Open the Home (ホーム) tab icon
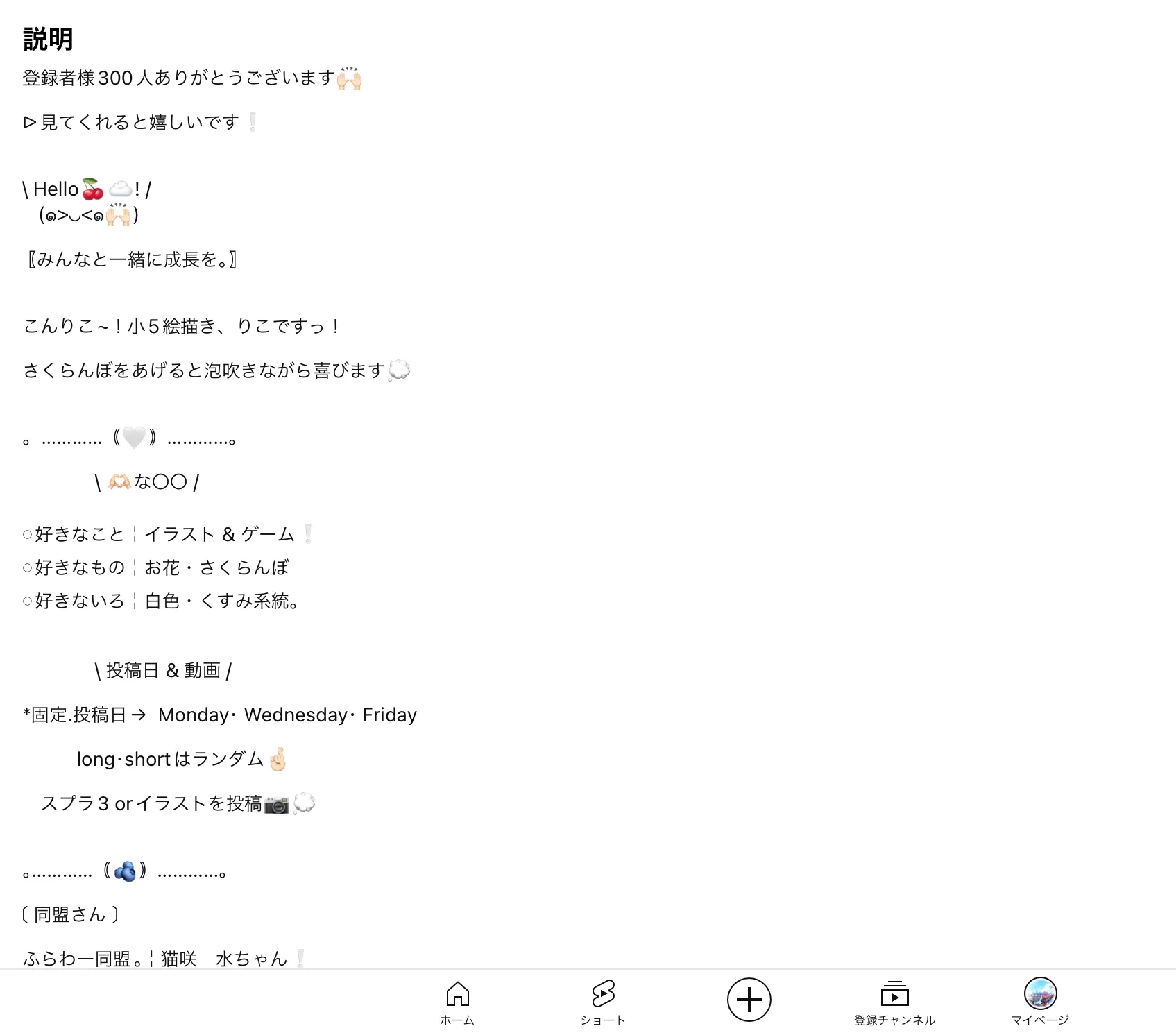Viewport: 1176px width, 1035px height. (457, 993)
